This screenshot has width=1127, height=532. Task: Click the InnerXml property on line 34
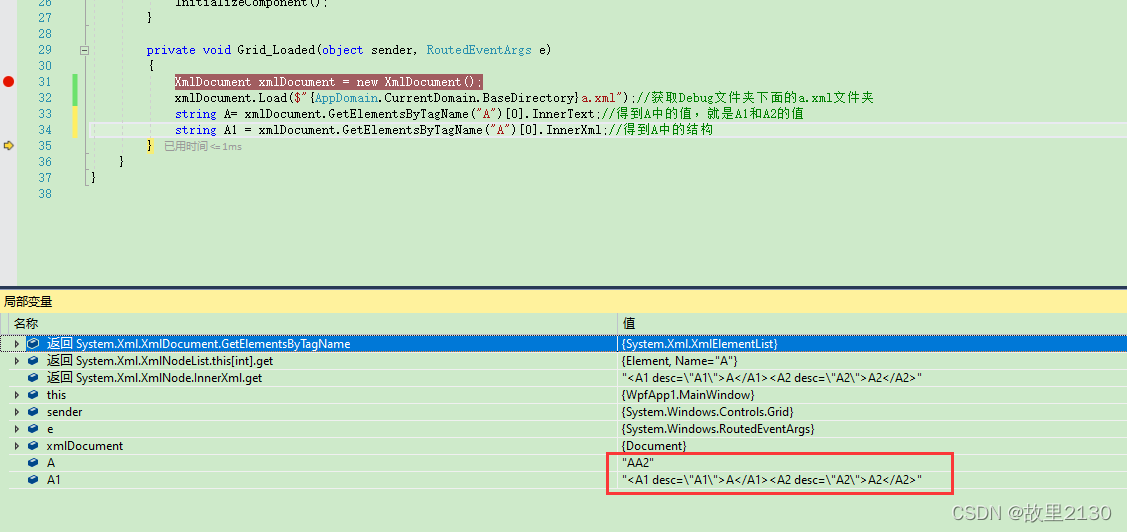573,130
